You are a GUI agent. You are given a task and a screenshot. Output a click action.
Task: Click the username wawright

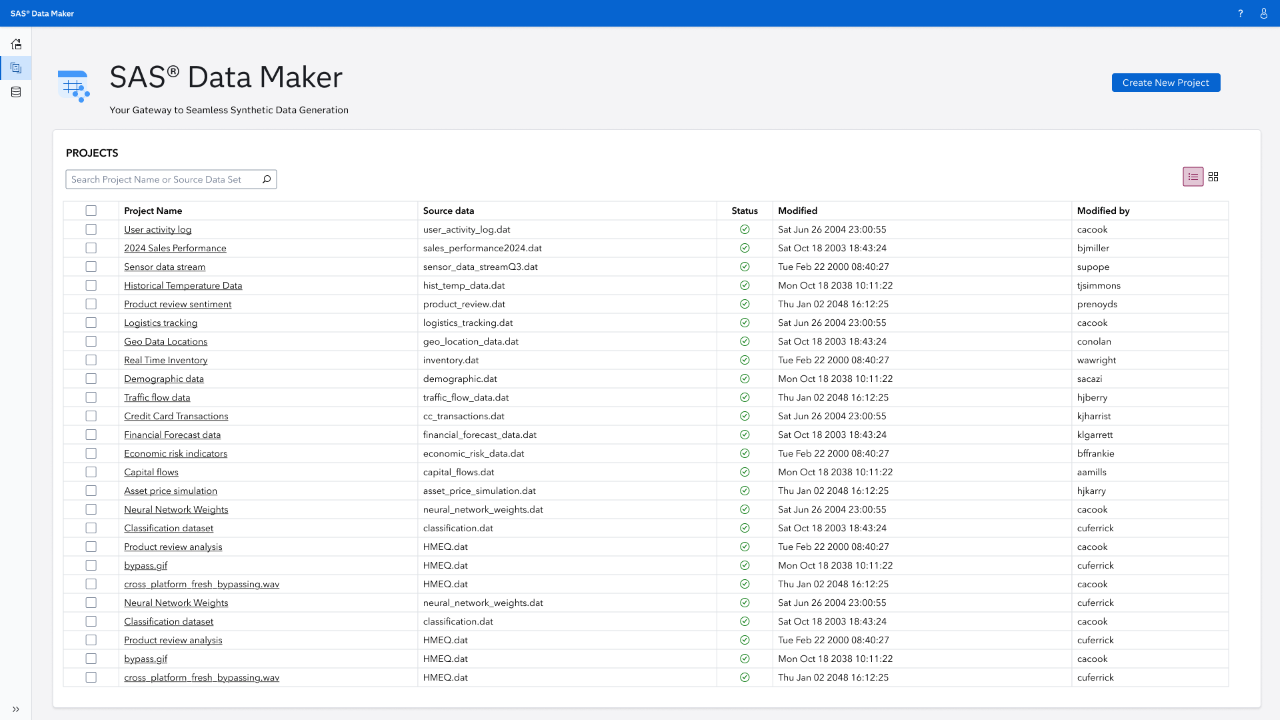coord(1097,360)
